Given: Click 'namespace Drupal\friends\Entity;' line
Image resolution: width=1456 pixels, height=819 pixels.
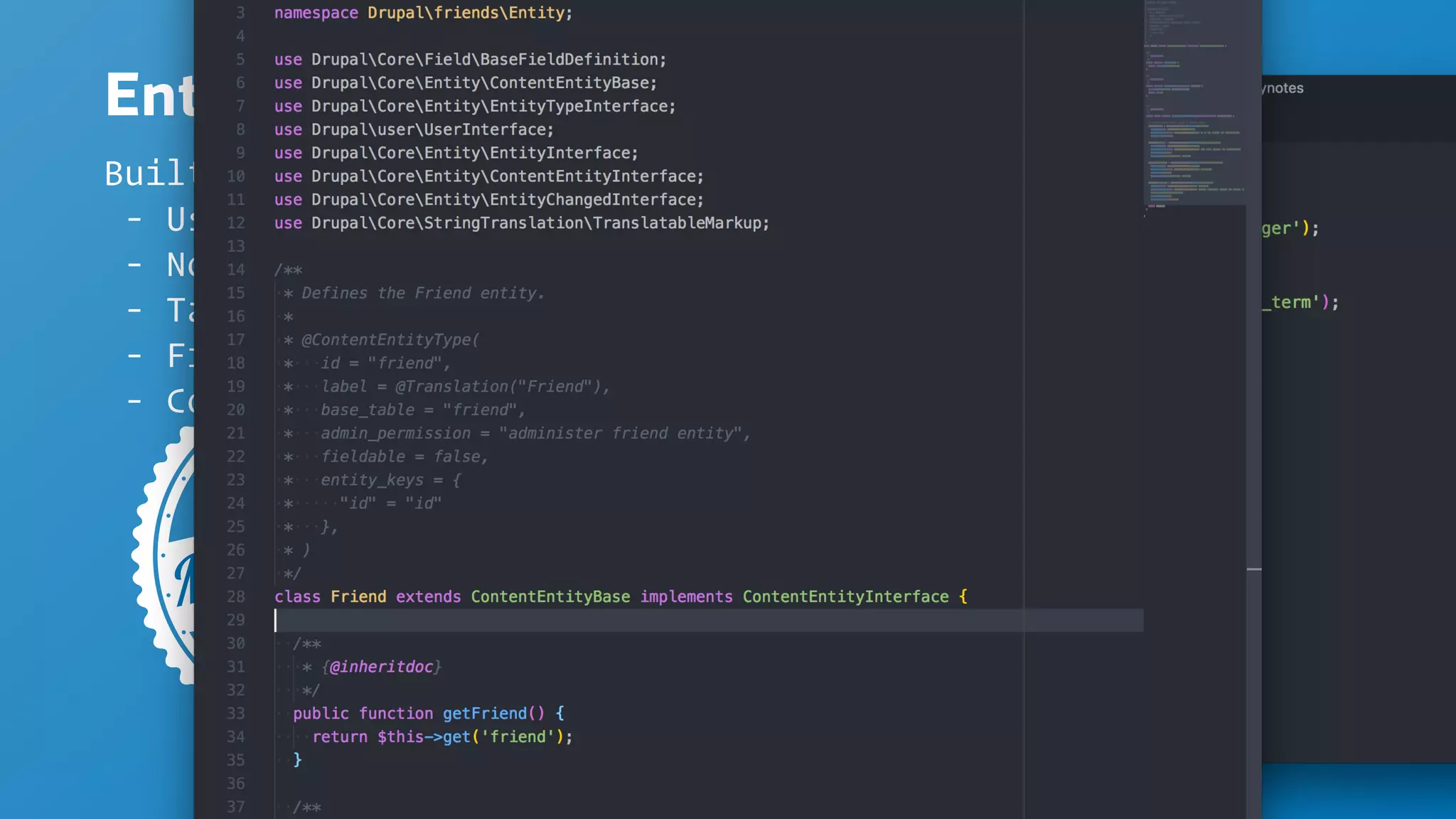Looking at the screenshot, I should point(423,13).
